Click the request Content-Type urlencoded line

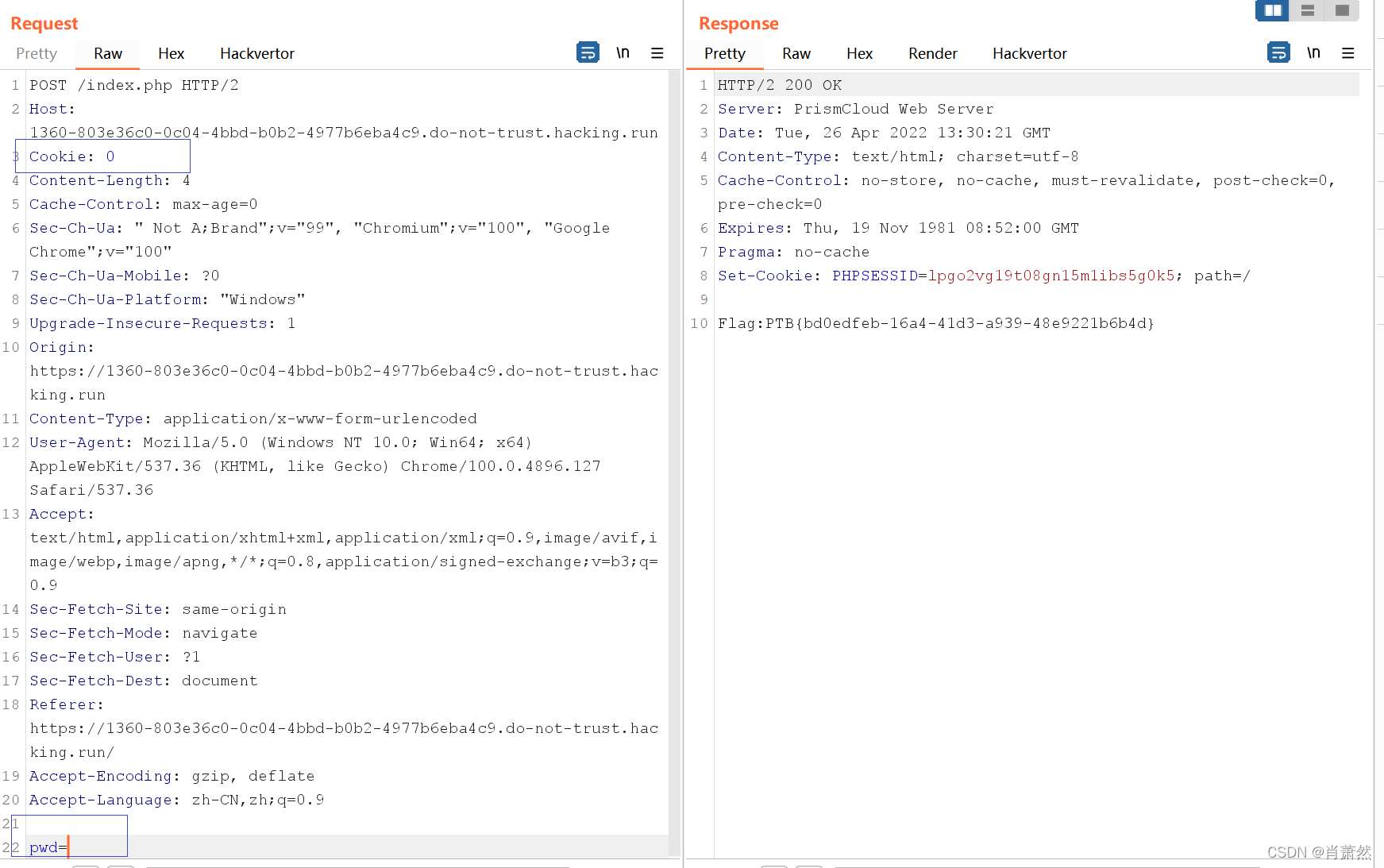coord(253,419)
